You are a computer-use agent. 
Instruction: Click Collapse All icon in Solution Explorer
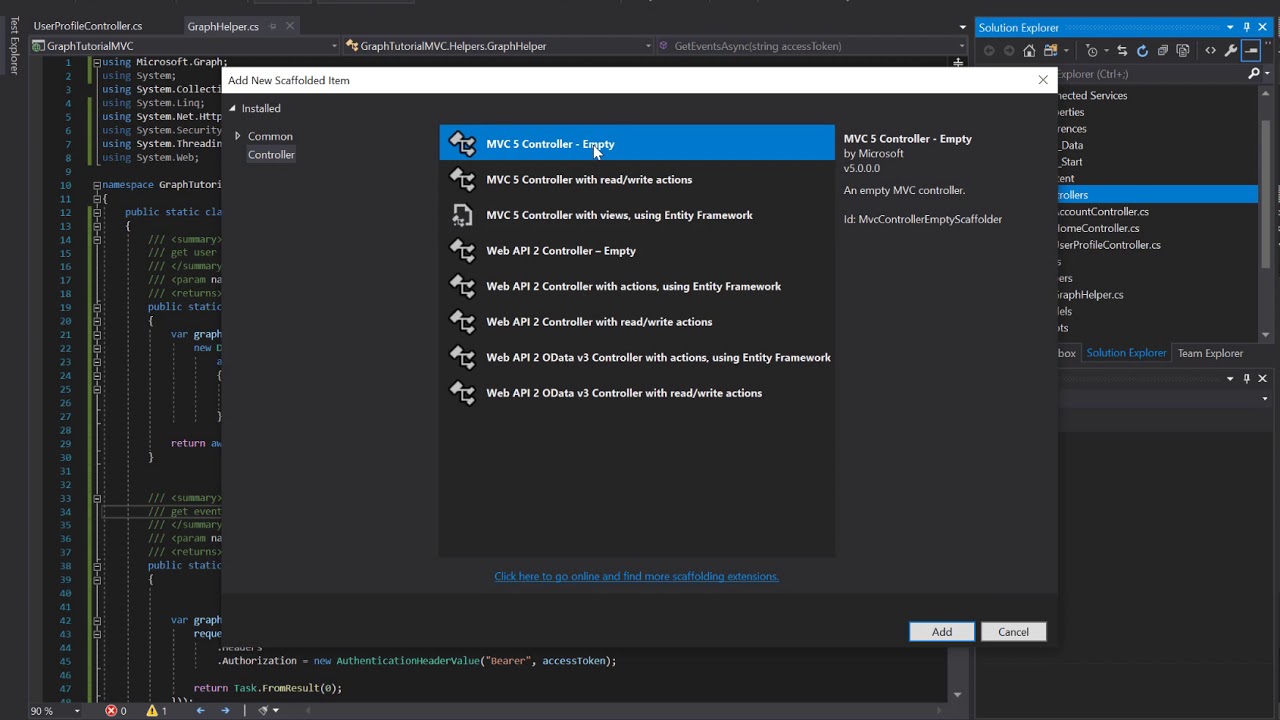pos(1162,51)
